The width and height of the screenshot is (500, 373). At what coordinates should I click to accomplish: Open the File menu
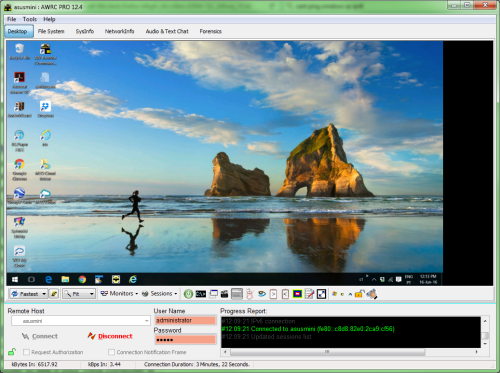click(x=11, y=19)
